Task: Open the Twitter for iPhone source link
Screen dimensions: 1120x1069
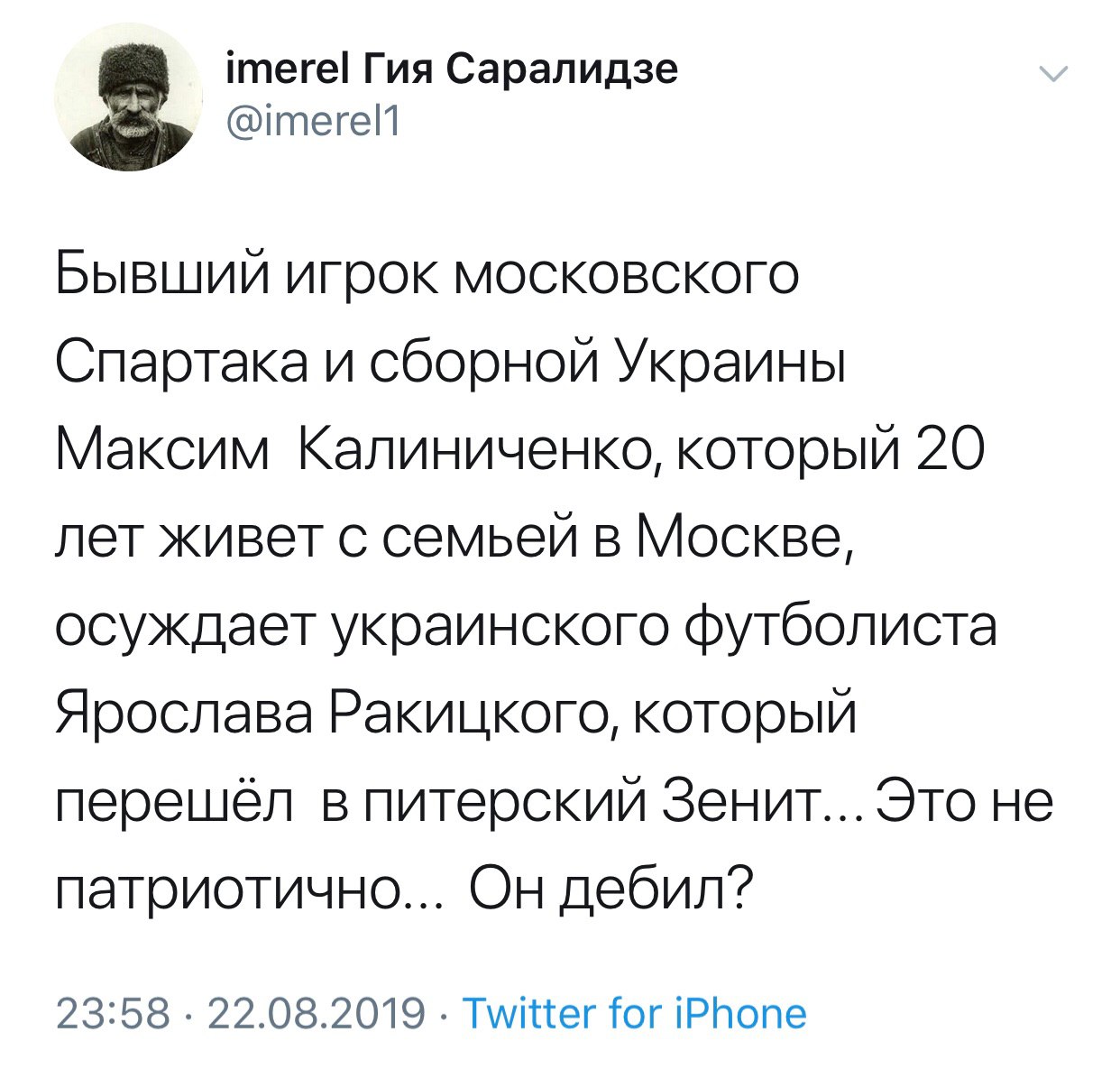Action: [634, 1013]
